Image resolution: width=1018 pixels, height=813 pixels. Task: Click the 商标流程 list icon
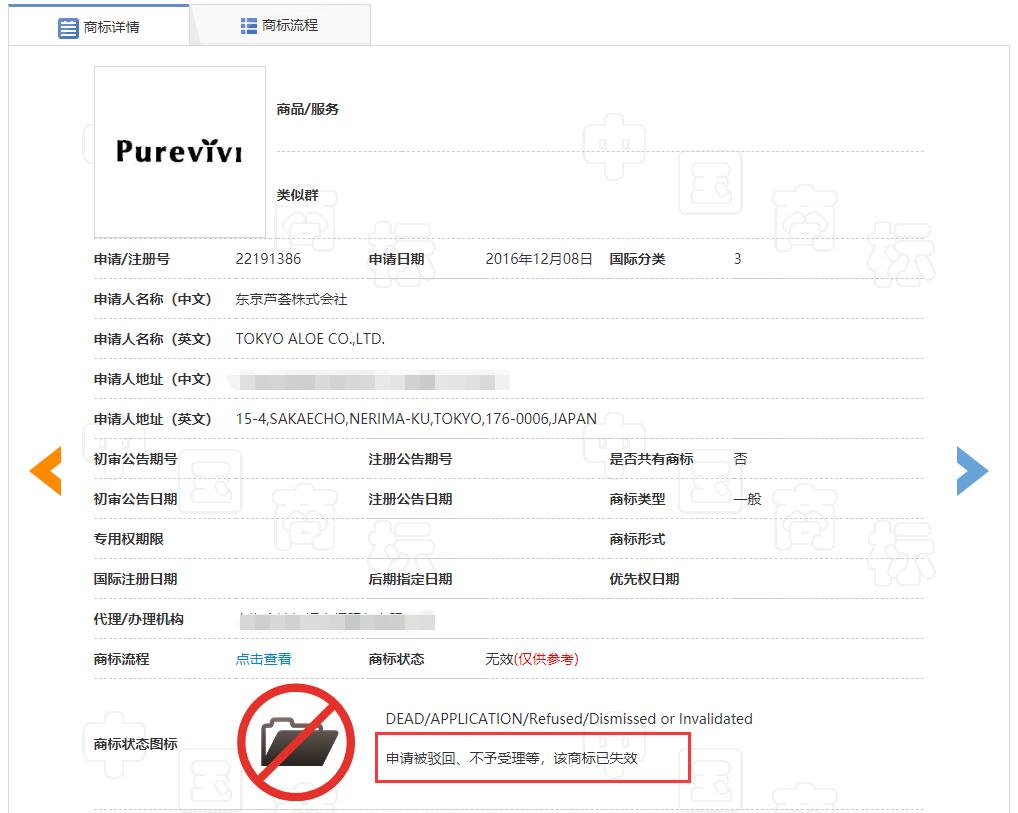pyautogui.click(x=249, y=26)
